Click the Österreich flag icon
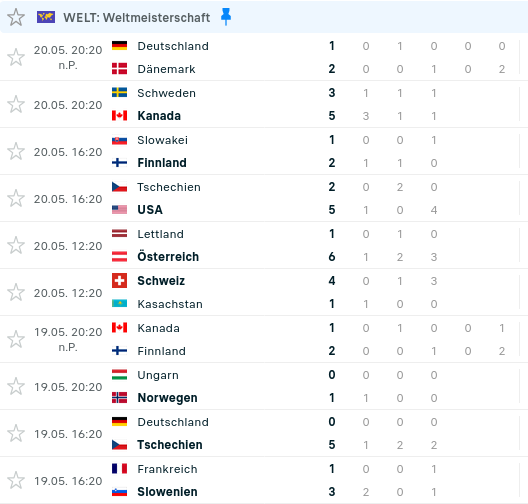The height and width of the screenshot is (504, 528). tap(120, 257)
